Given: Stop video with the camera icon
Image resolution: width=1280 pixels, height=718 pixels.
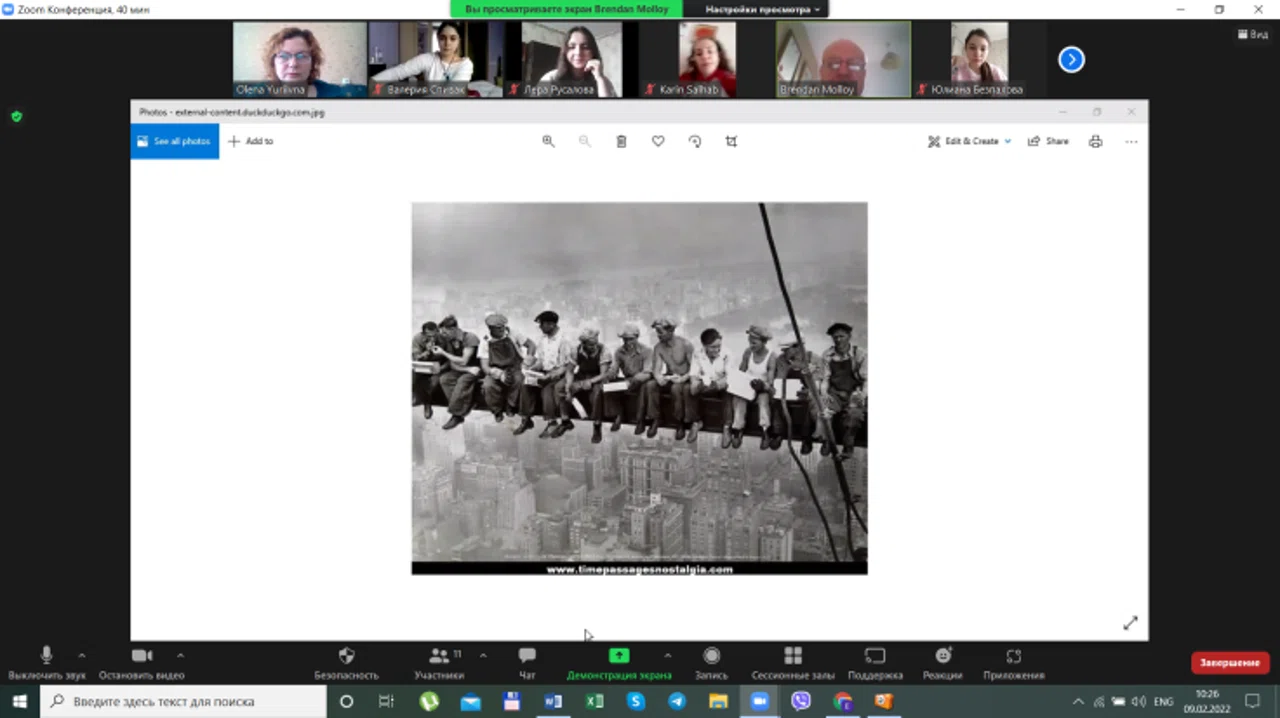Looking at the screenshot, I should [x=142, y=662].
